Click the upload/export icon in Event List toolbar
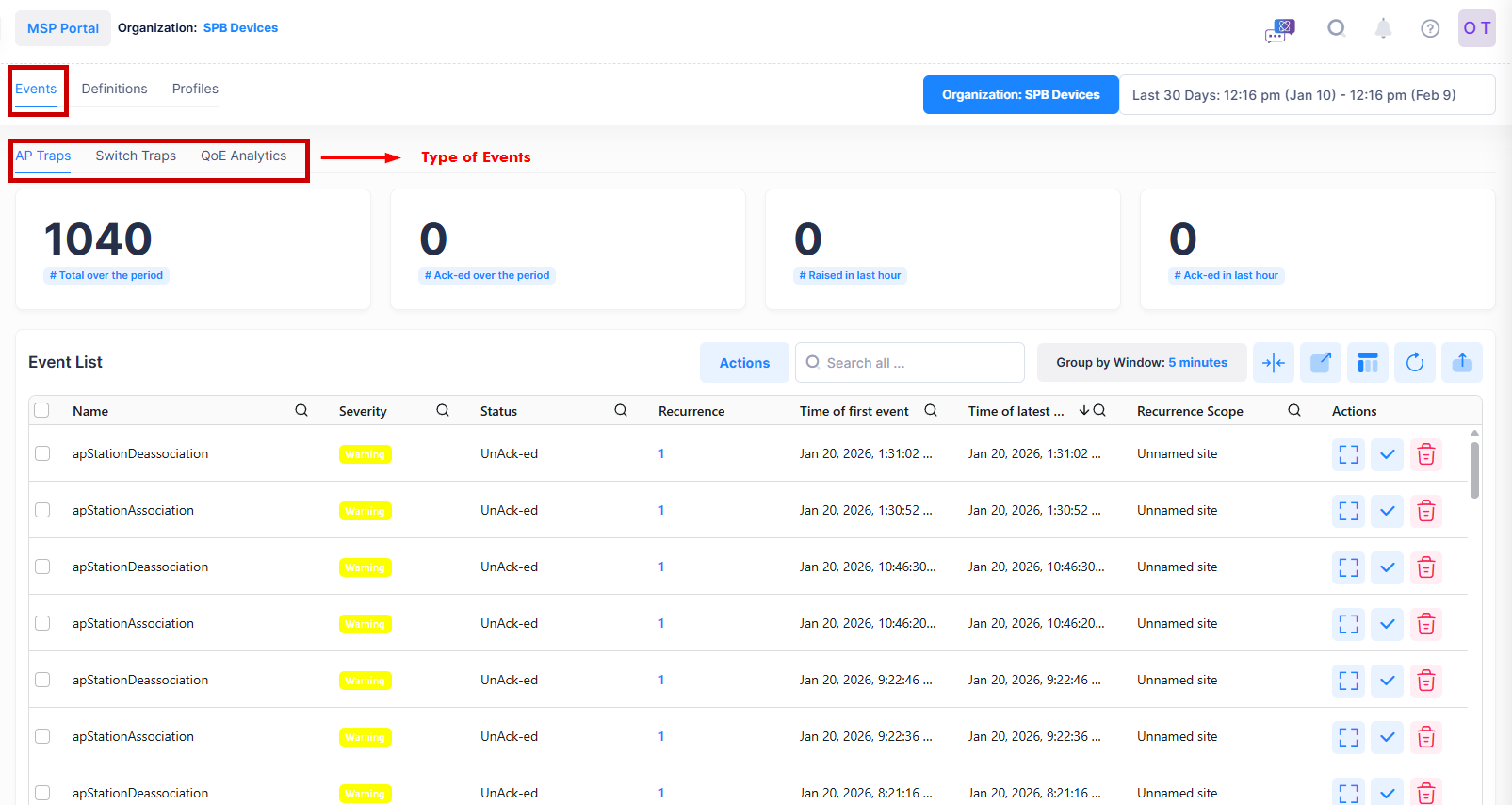Viewport: 1512px width, 805px height. [1462, 363]
